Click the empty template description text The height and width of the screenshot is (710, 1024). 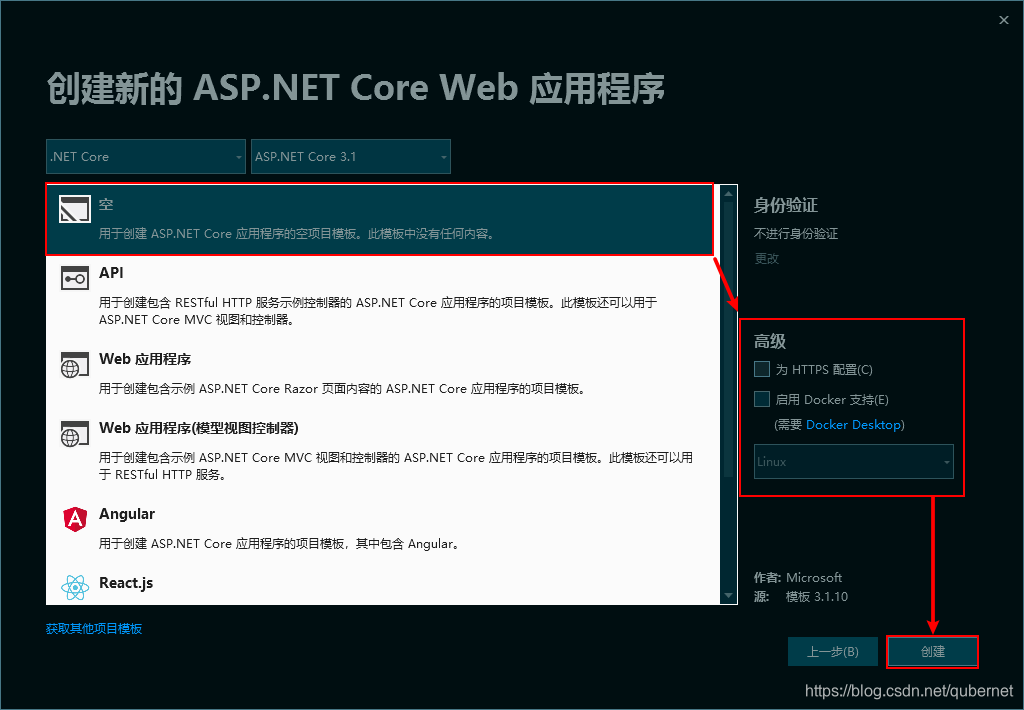296,233
